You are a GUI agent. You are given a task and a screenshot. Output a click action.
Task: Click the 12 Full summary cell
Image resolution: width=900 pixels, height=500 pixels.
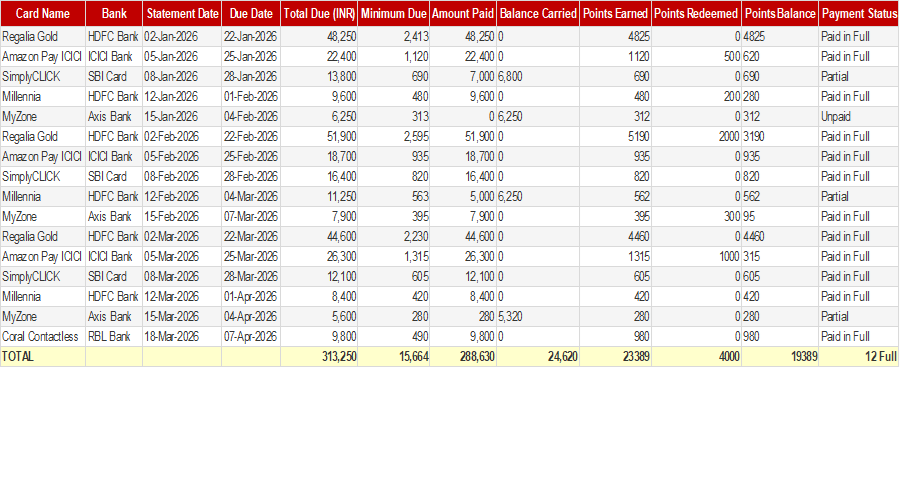859,356
